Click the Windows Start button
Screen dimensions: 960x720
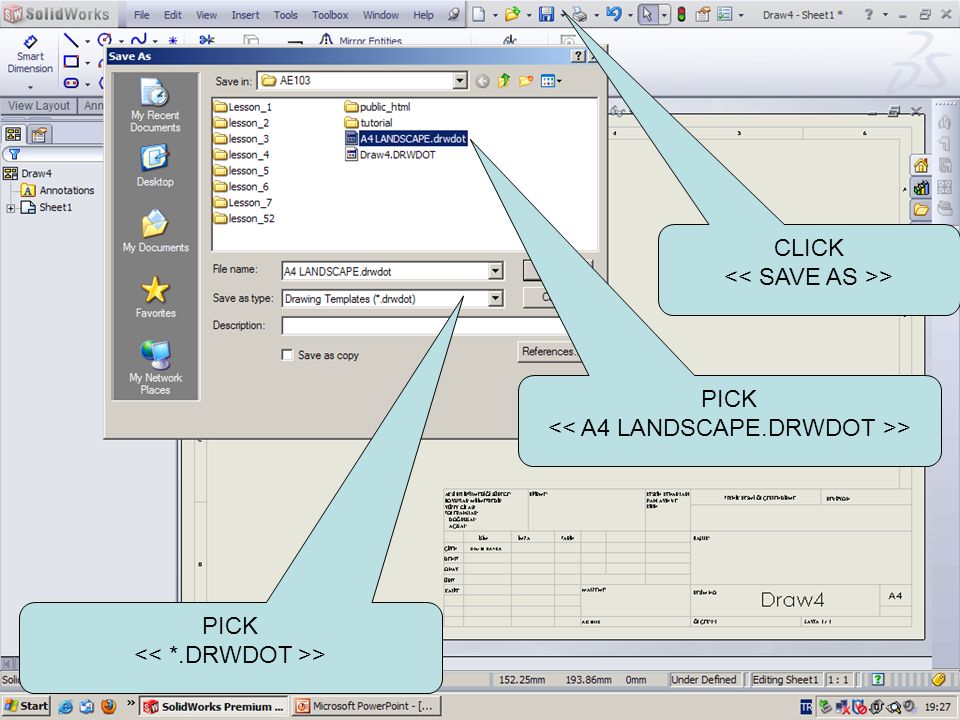click(x=26, y=707)
